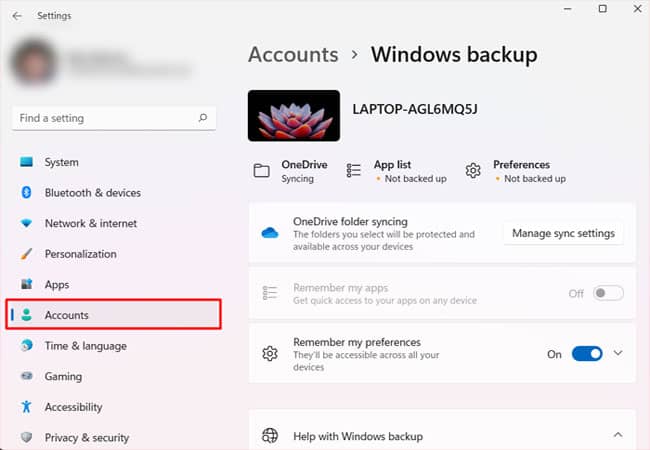The image size is (650, 450).
Task: Click the Find a setting search box
Action: pos(114,118)
